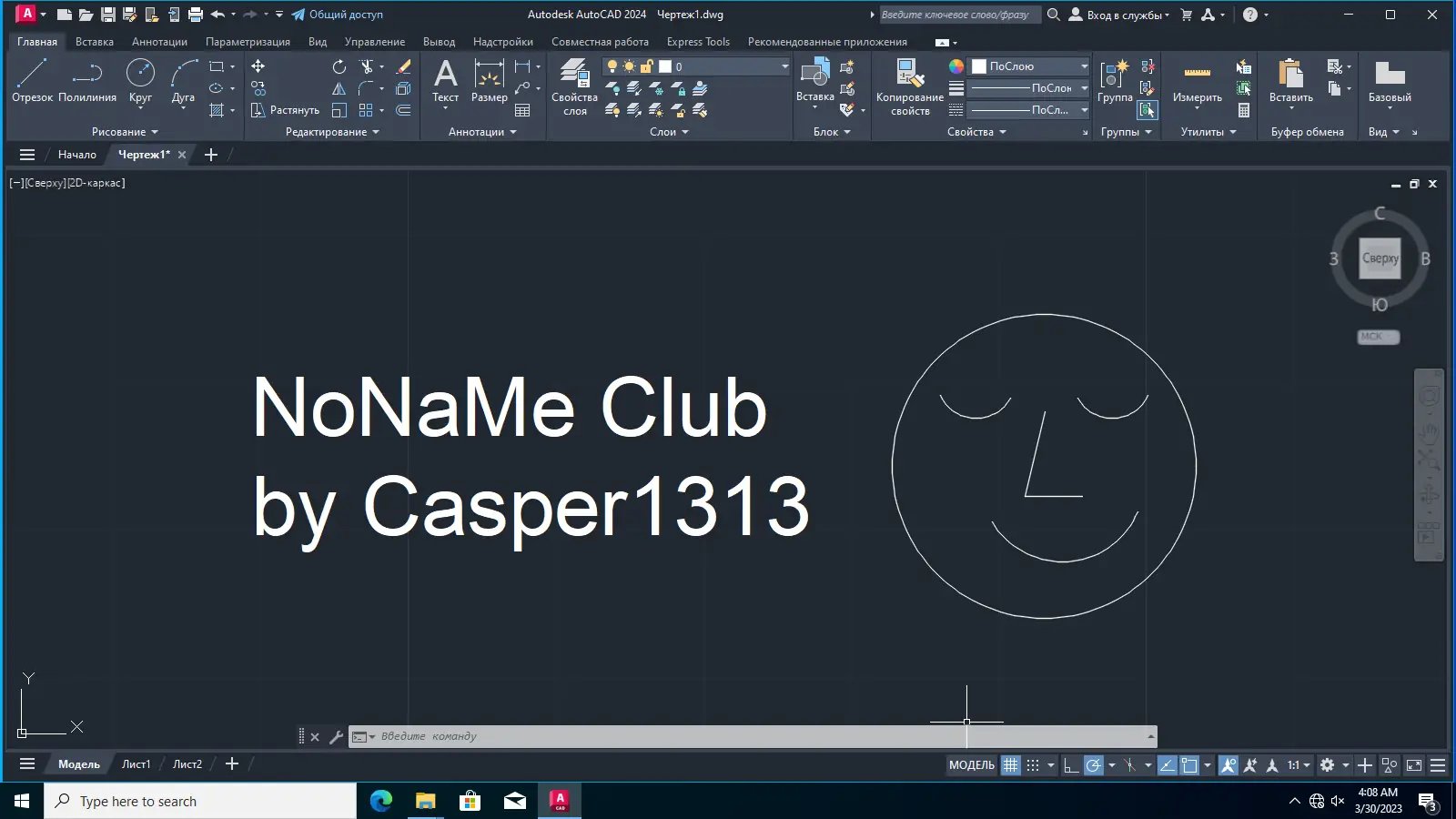The image size is (1456, 819).
Task: Toggle grid display in status bar
Action: [x=1010, y=765]
